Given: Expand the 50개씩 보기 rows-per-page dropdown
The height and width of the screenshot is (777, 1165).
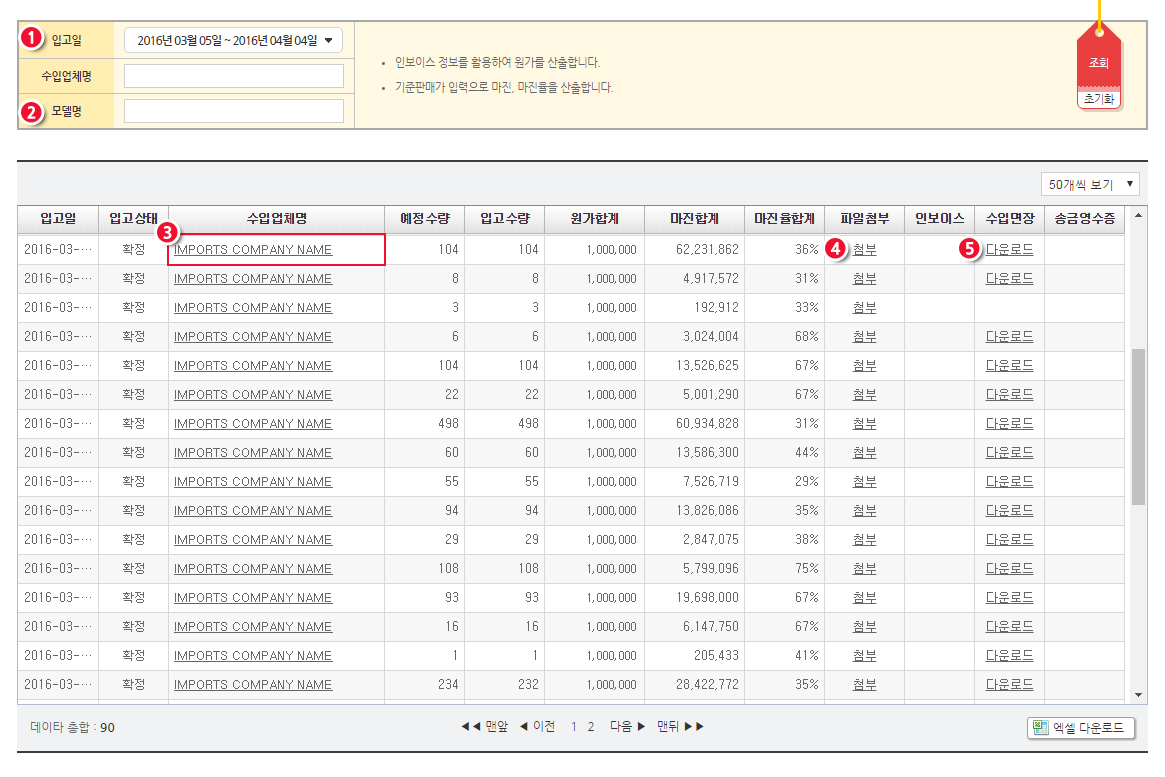Looking at the screenshot, I should point(1091,184).
